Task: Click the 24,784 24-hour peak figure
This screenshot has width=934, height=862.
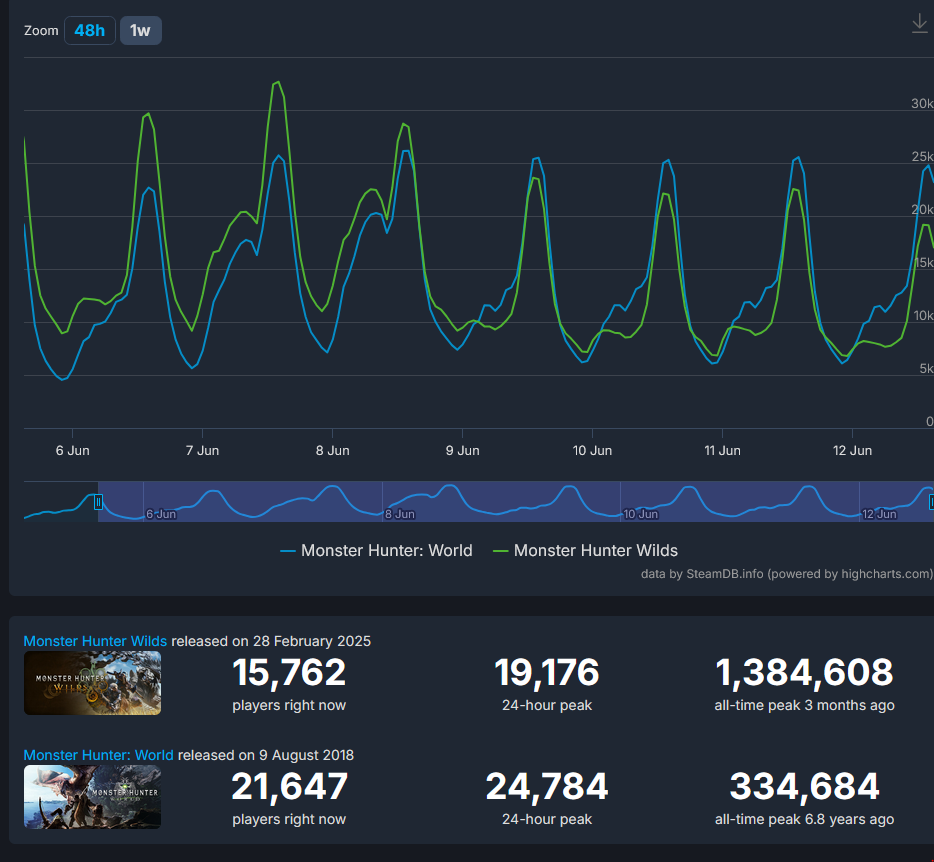Action: 547,786
